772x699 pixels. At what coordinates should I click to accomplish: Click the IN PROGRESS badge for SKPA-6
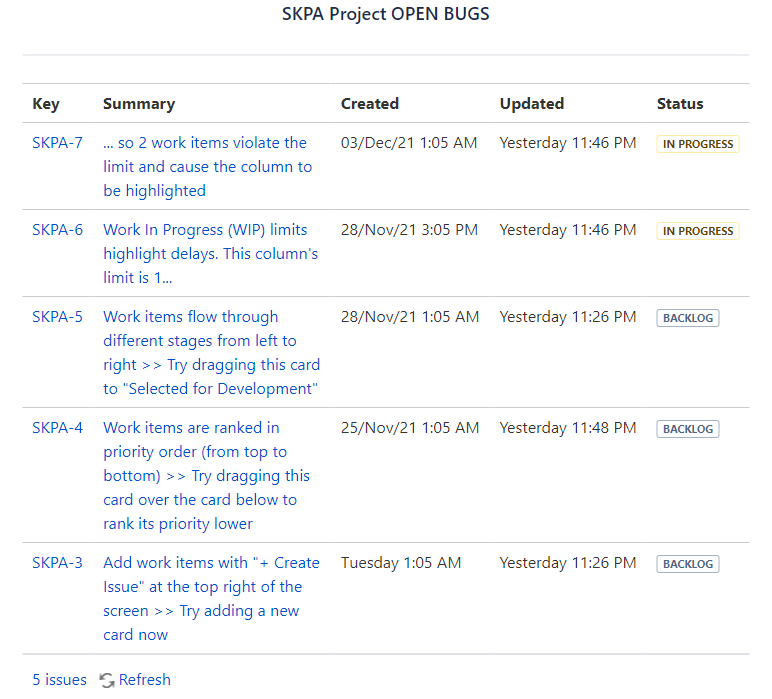click(x=698, y=231)
